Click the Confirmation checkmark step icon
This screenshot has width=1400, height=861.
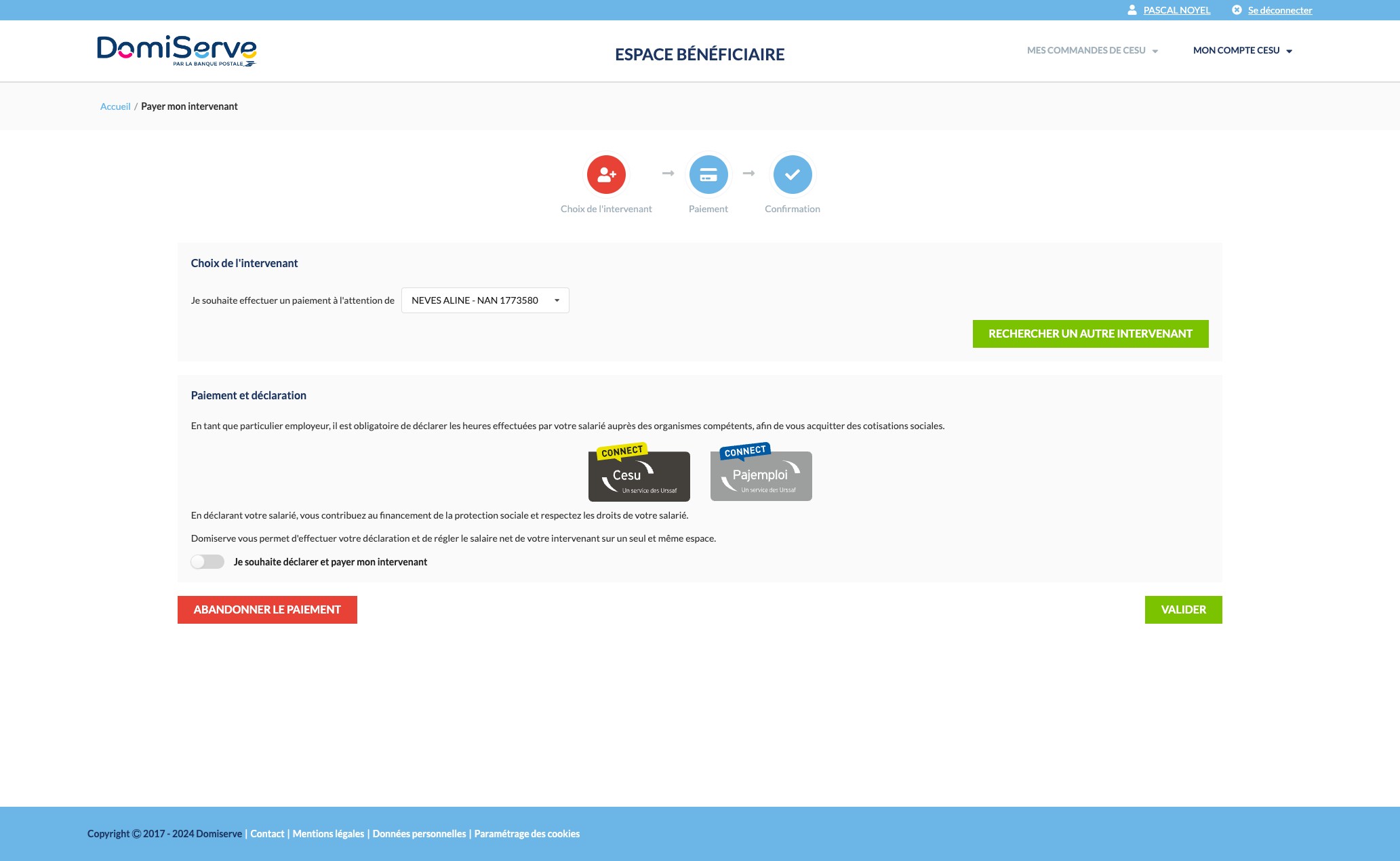point(792,174)
